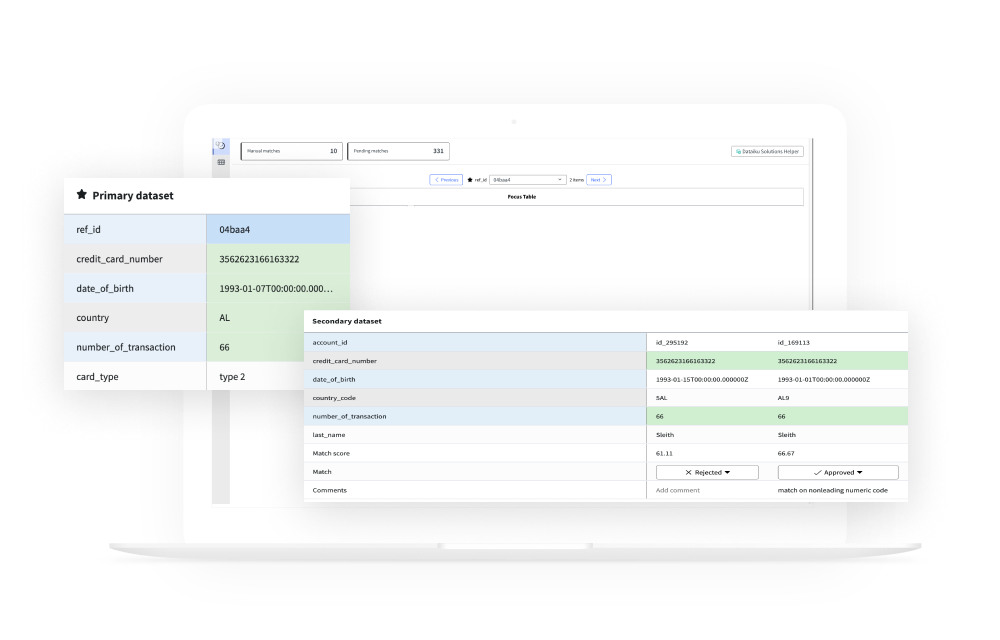Click the card_type label
Image resolution: width=1000 pixels, height=640 pixels.
[x=97, y=377]
